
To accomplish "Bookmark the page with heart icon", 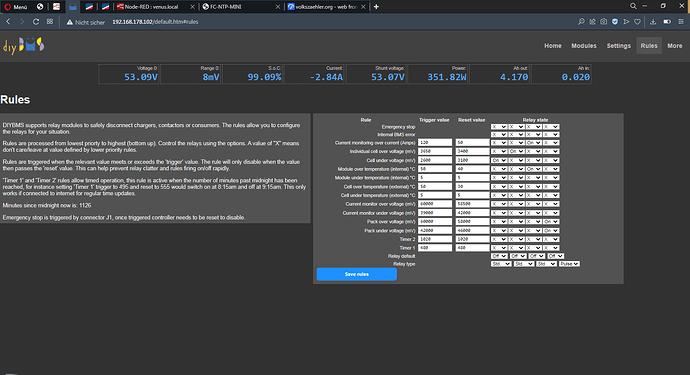I will (x=637, y=22).
